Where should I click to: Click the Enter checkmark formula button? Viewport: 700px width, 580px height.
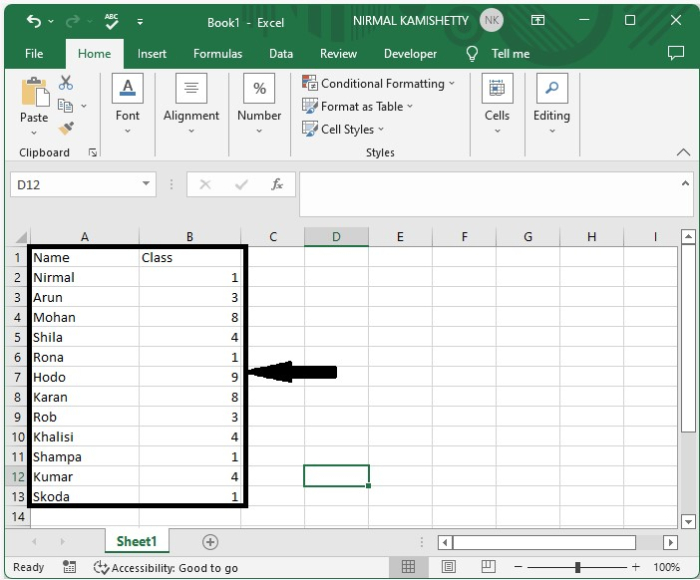242,184
